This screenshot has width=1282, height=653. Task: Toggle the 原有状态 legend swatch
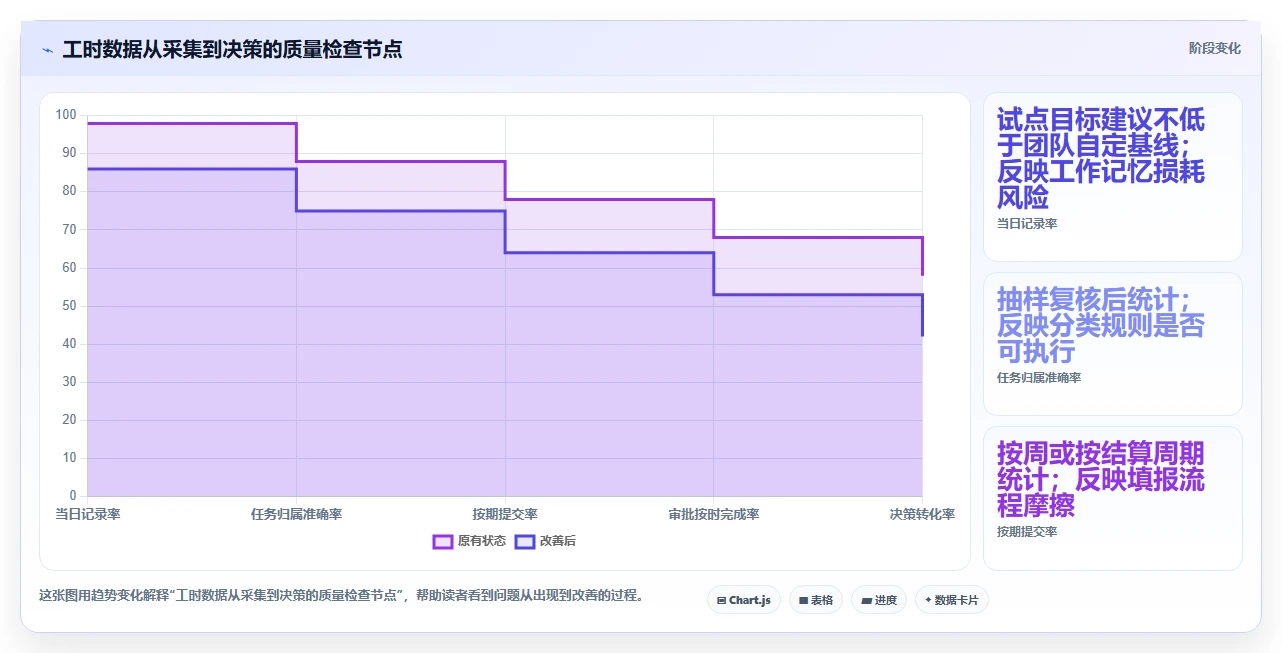click(x=443, y=541)
